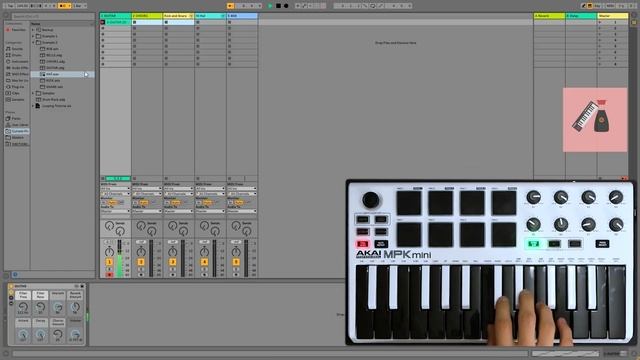The height and width of the screenshot is (360, 640).
Task: Click track 2 activator button
Action: click(x=141, y=262)
